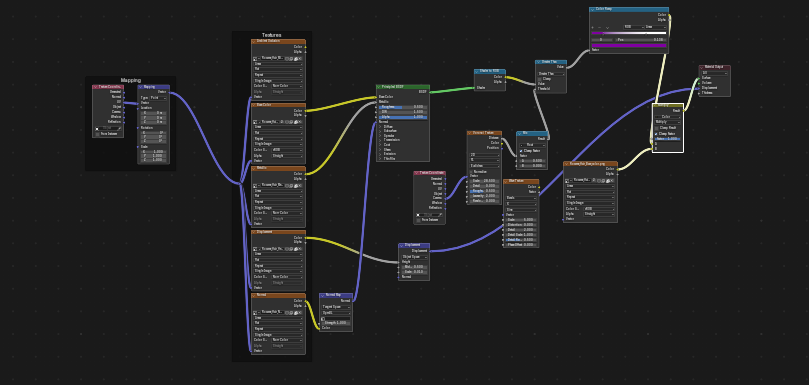809x385 pixels.
Task: Toggle From Instancer in Mapping frame Texture Coordinate
Action: point(98,134)
